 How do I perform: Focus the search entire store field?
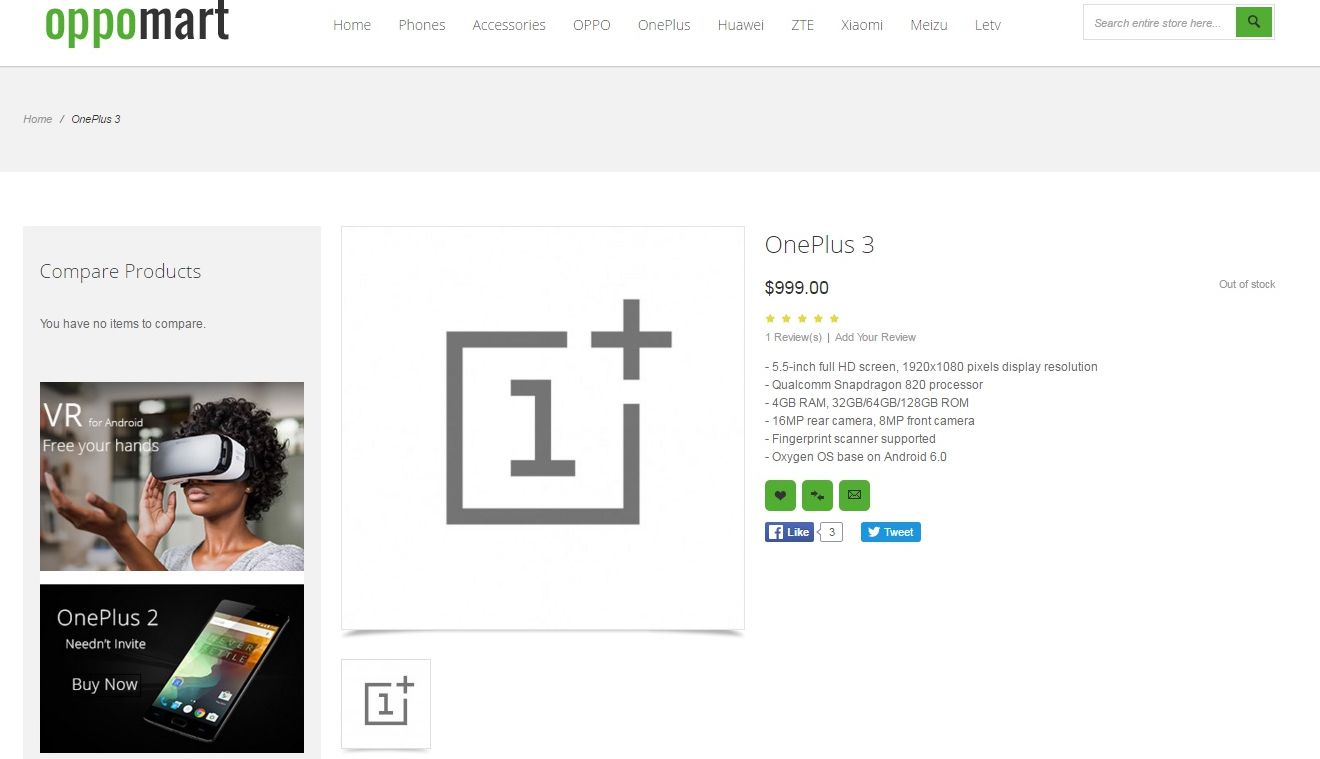tap(1159, 23)
